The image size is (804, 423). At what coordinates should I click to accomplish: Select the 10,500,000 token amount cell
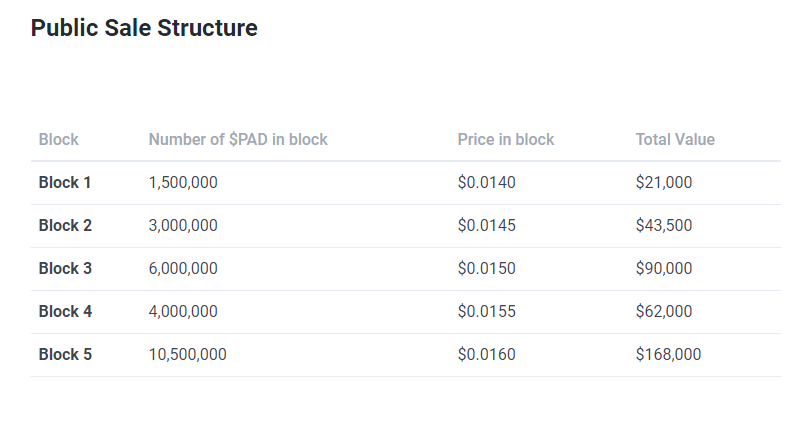(x=187, y=355)
